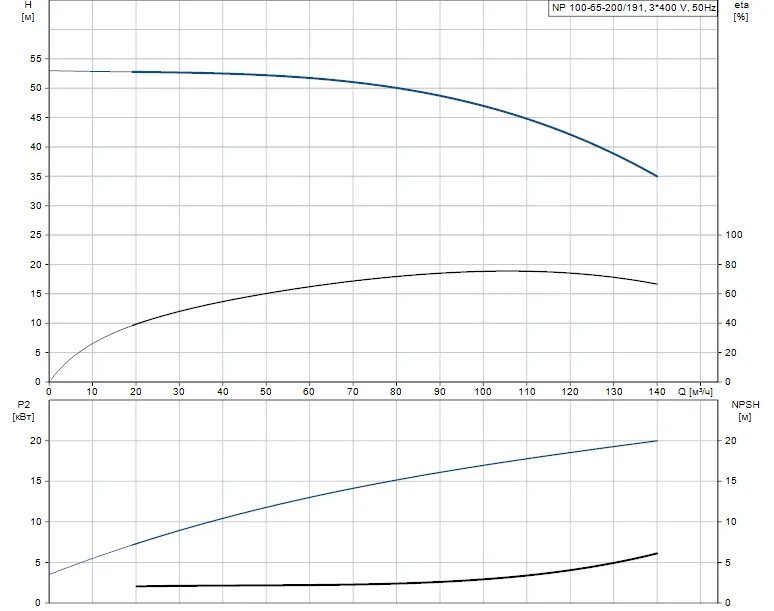Click the 15 tick on the NPSH axis

(731, 481)
